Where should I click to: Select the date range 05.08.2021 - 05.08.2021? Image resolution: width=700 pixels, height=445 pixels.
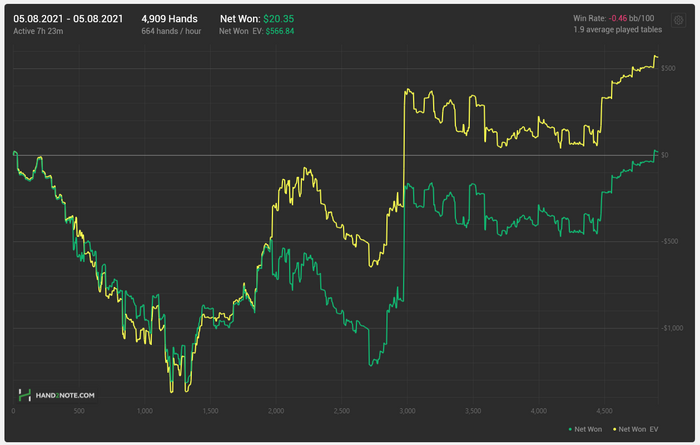click(68, 19)
